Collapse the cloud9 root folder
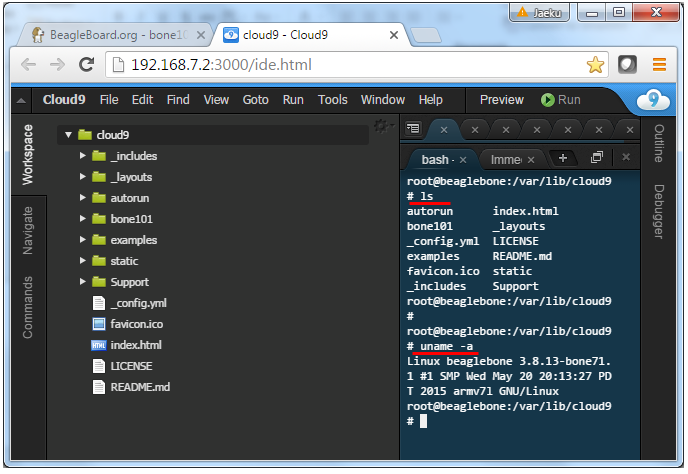This screenshot has width=688, height=474. [68, 135]
